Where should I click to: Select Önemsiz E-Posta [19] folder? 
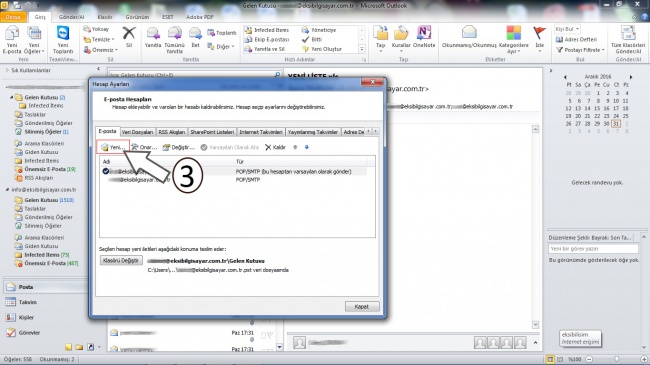click(x=45, y=169)
